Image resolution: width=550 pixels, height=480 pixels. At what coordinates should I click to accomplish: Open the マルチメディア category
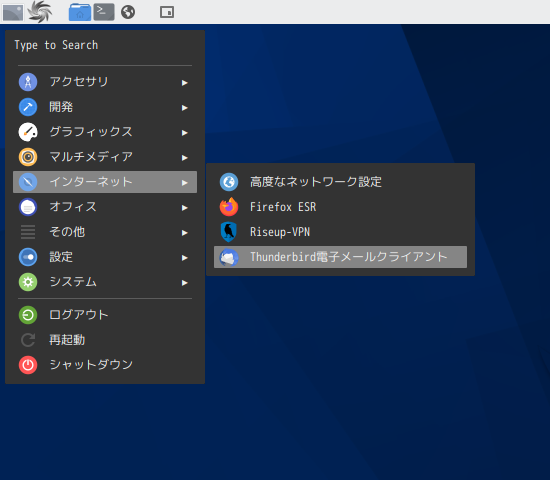point(105,157)
